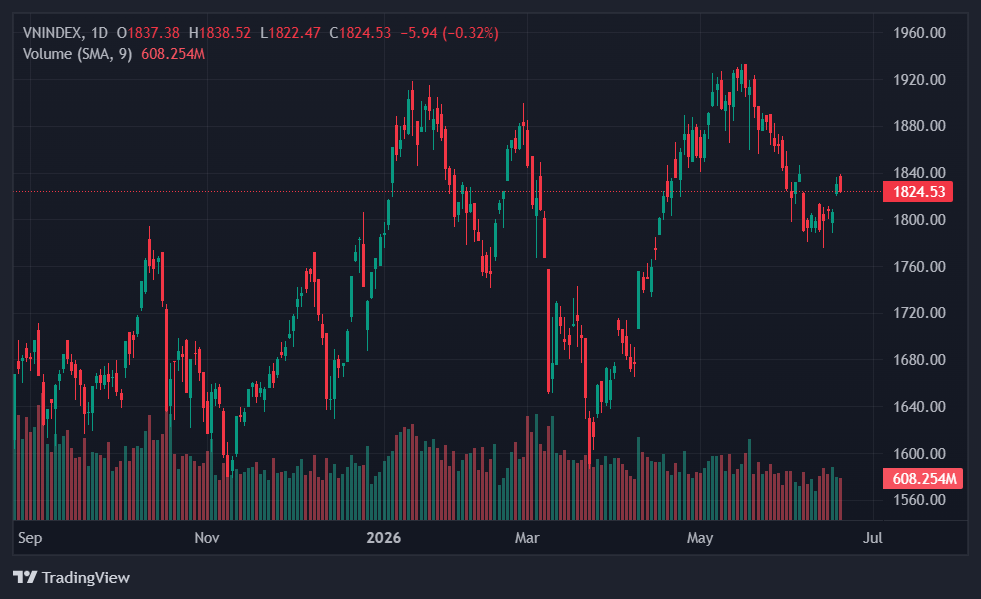The width and height of the screenshot is (981, 599).
Task: Click the Jul label on time axis
Action: pos(872,538)
